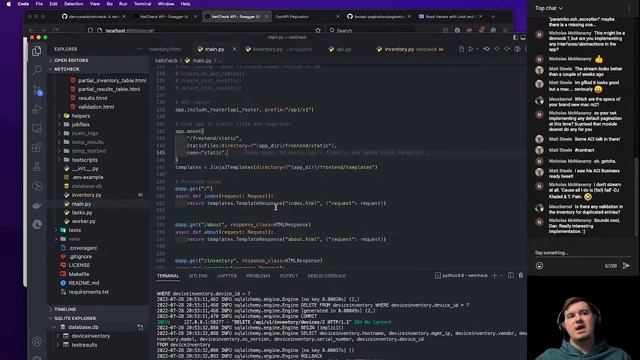Click browser Search field
Screen dimensions: 640x360
pyautogui.click(x=371, y=30)
